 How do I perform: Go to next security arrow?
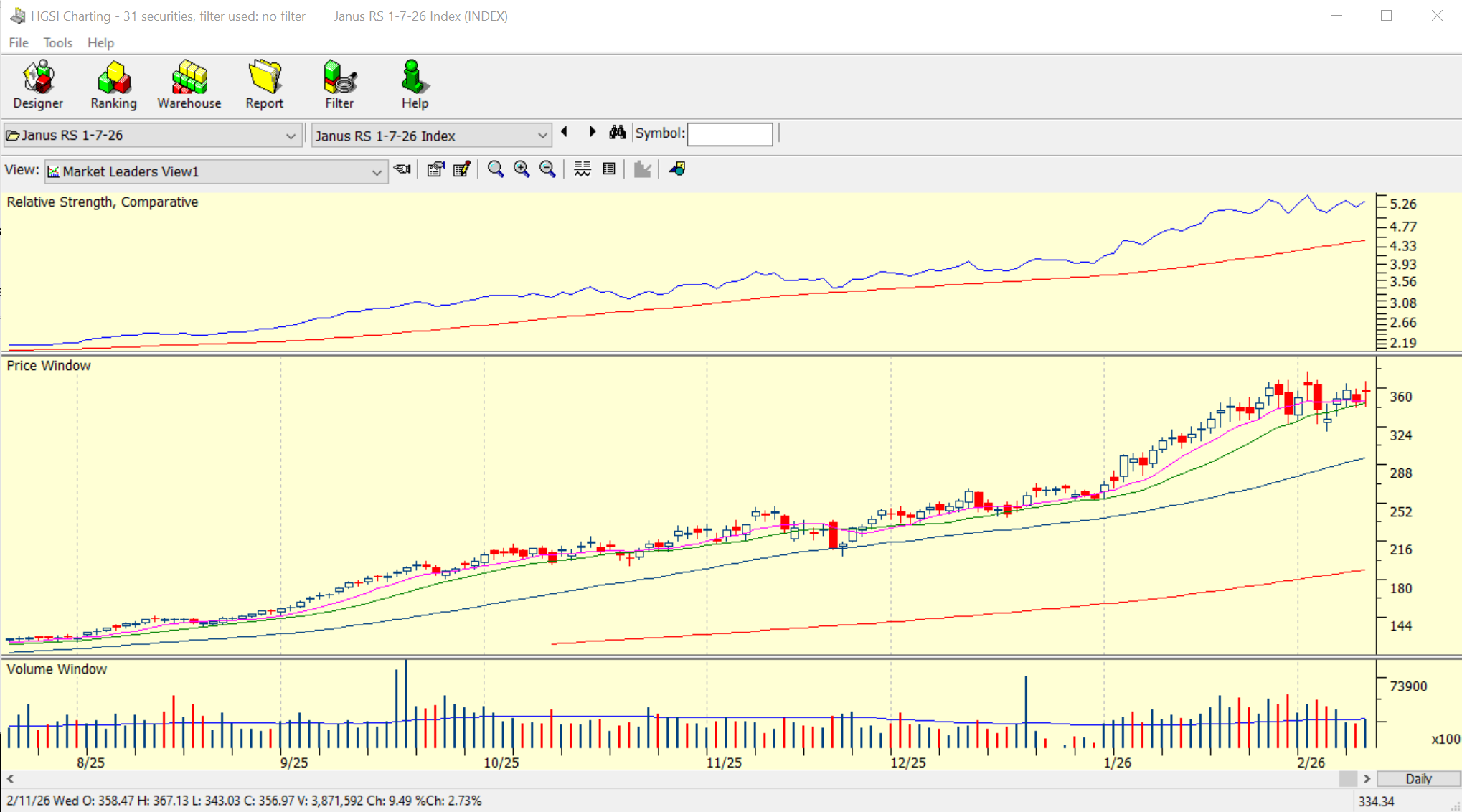click(592, 133)
